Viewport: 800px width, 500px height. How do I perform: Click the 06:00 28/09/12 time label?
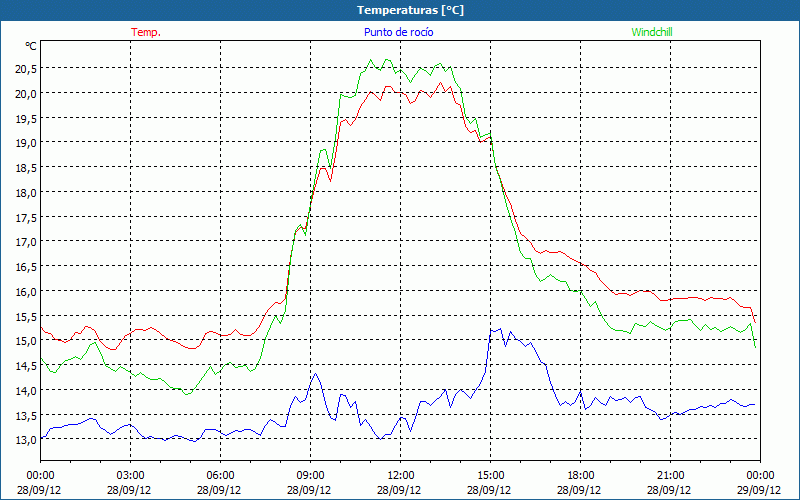click(x=219, y=483)
